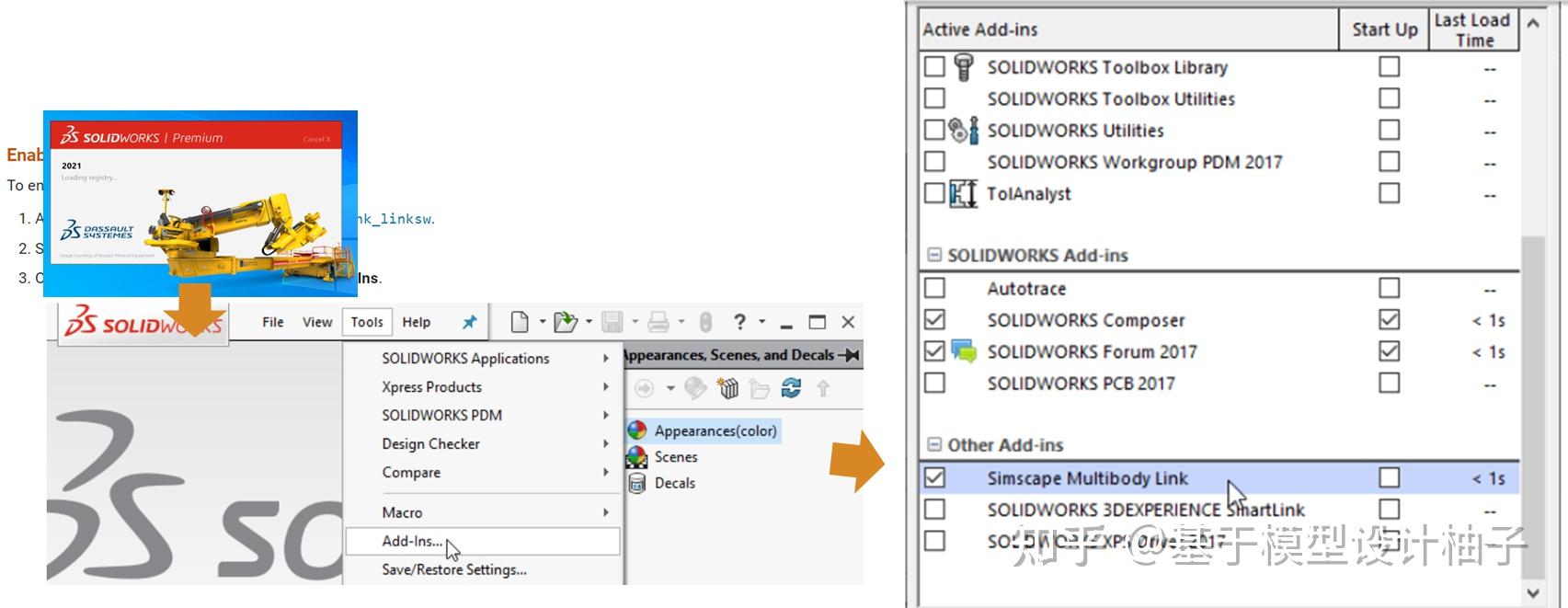Screen dimensions: 1568x608
Task: Open the Open document dropdown arrow
Action: 589,322
